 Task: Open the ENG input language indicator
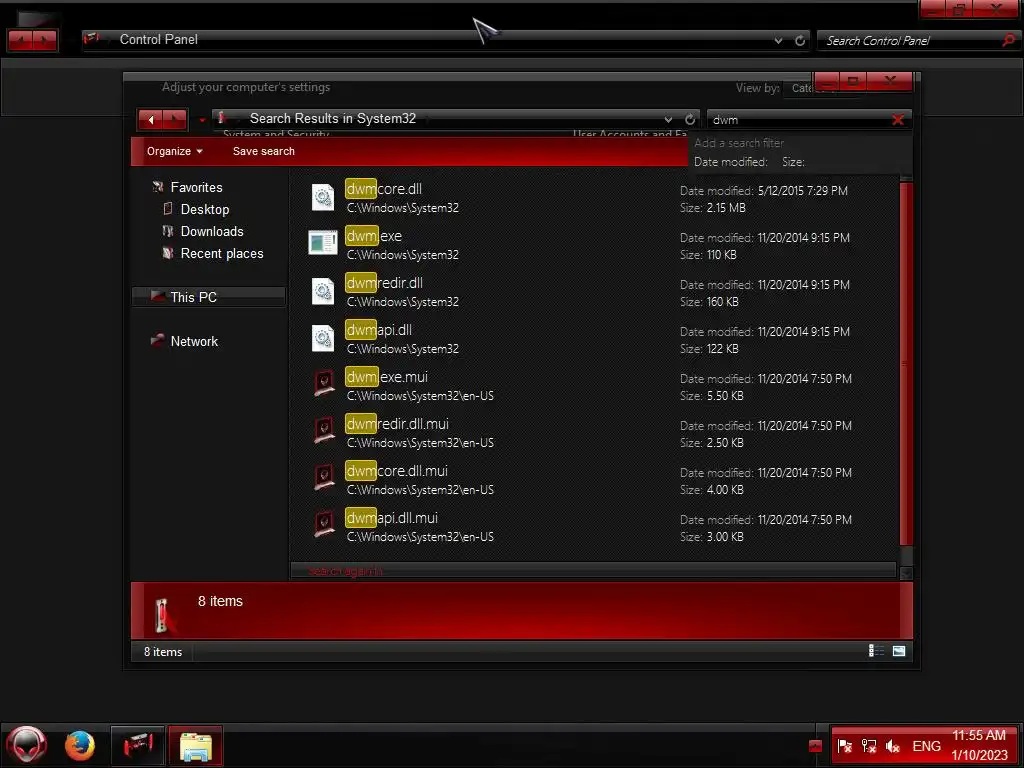click(x=926, y=746)
